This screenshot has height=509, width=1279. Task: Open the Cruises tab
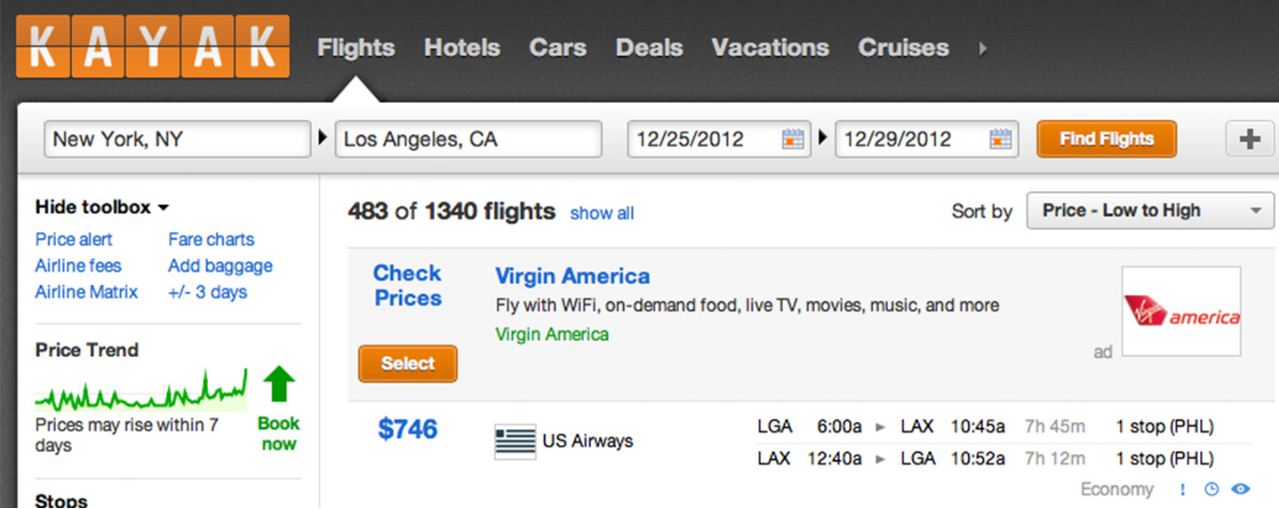903,48
